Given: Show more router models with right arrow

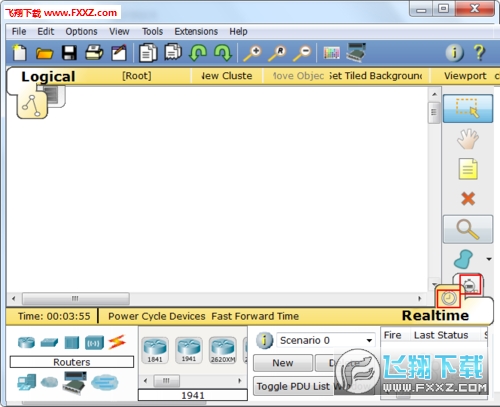Looking at the screenshot, I should (240, 380).
